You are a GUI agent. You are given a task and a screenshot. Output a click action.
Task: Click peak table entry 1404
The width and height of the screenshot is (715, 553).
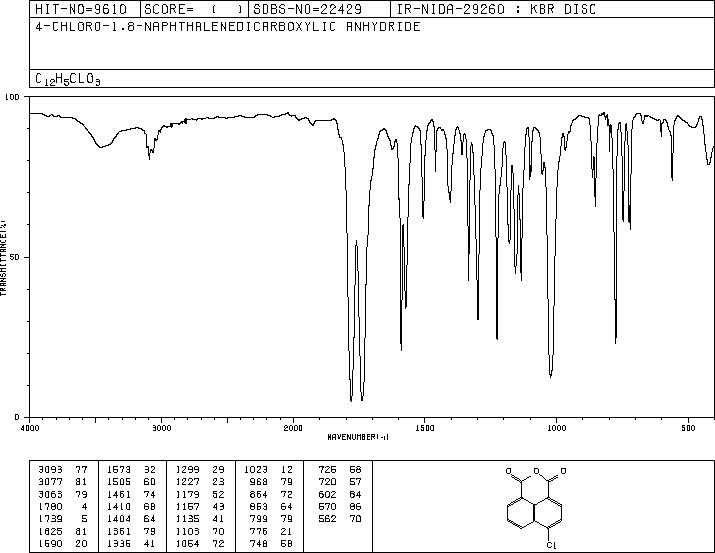tap(119, 519)
